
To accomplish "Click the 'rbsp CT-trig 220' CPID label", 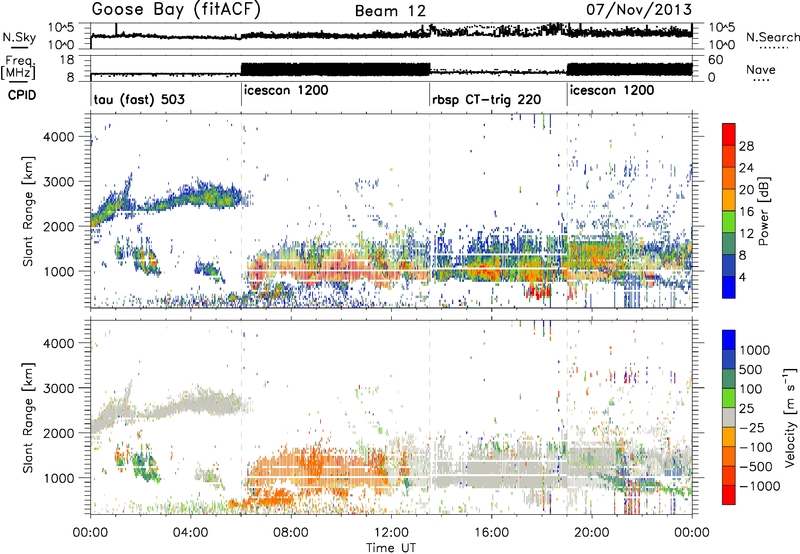I will [486, 99].
